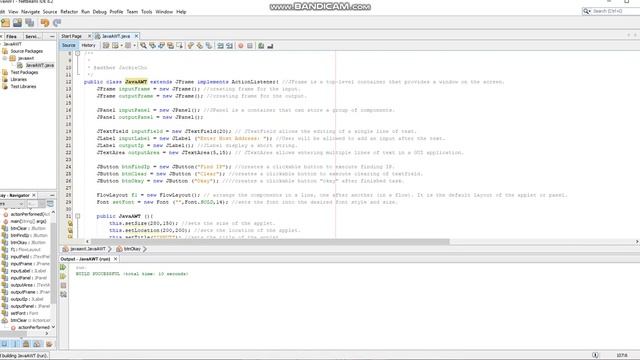Close the Output - JavaAWT (run) tab
This screenshot has width=640, height=360.
pyautogui.click(x=116, y=259)
